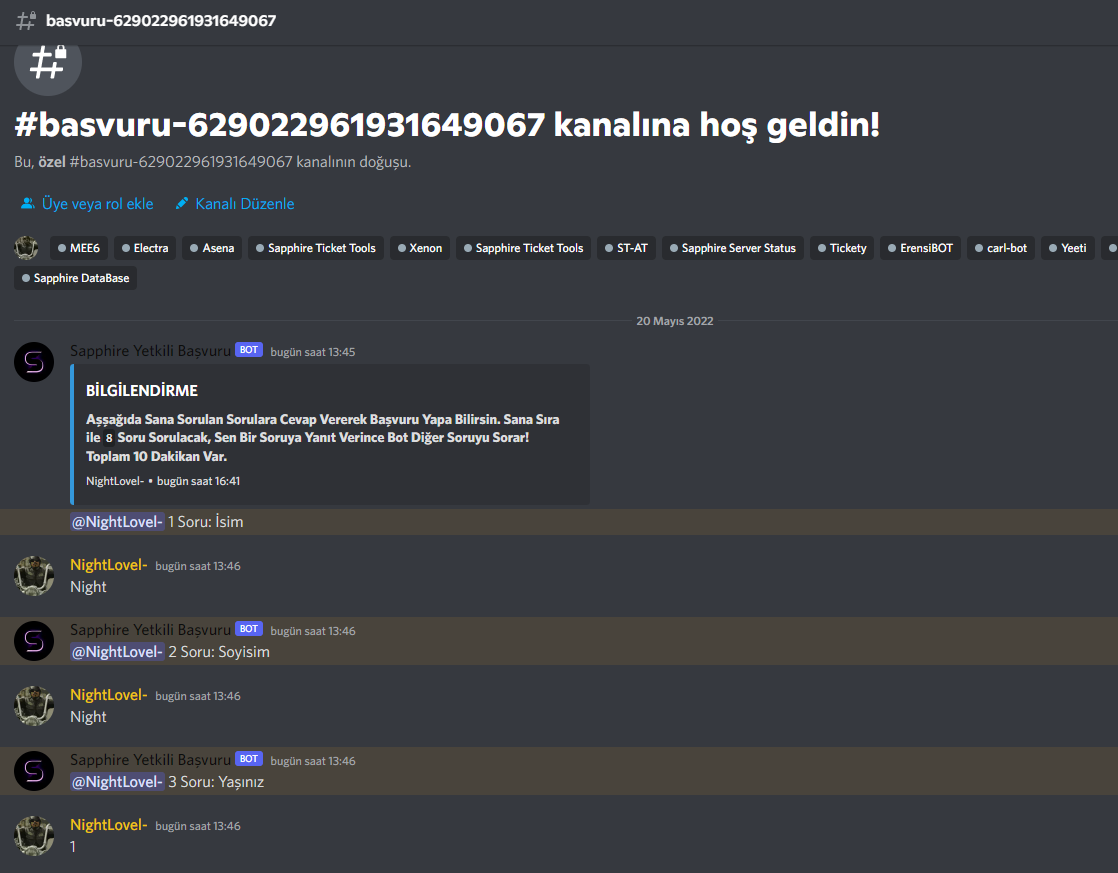The height and width of the screenshot is (873, 1118).
Task: Click the add member person icon
Action: 28,203
